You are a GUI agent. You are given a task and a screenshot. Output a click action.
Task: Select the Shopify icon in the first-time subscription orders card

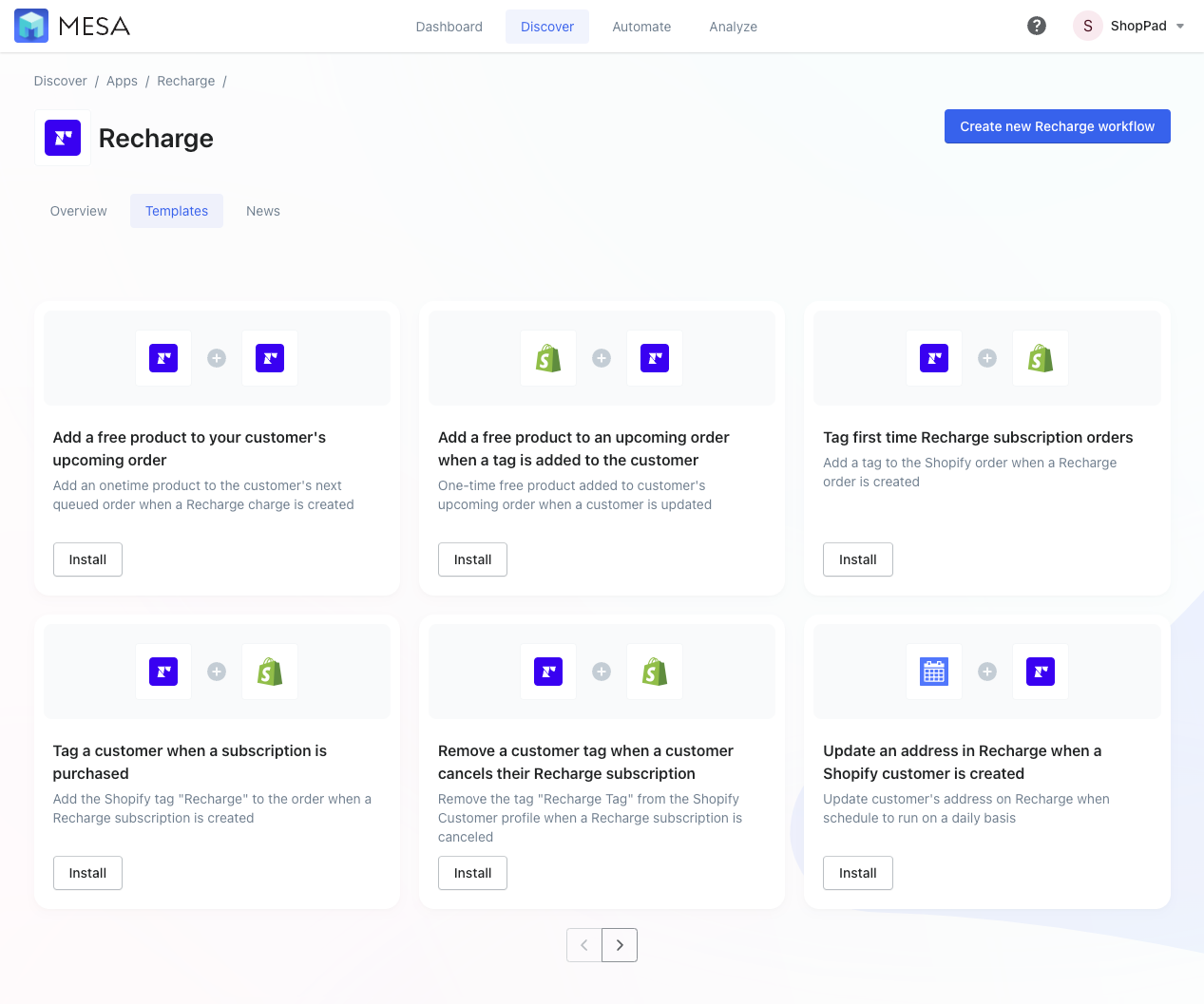1040,358
